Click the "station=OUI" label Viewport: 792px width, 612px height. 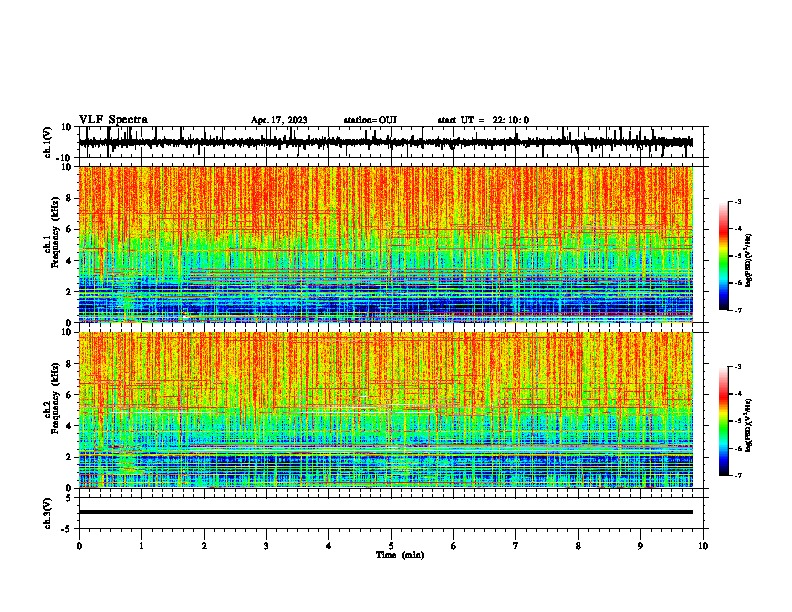(370, 120)
